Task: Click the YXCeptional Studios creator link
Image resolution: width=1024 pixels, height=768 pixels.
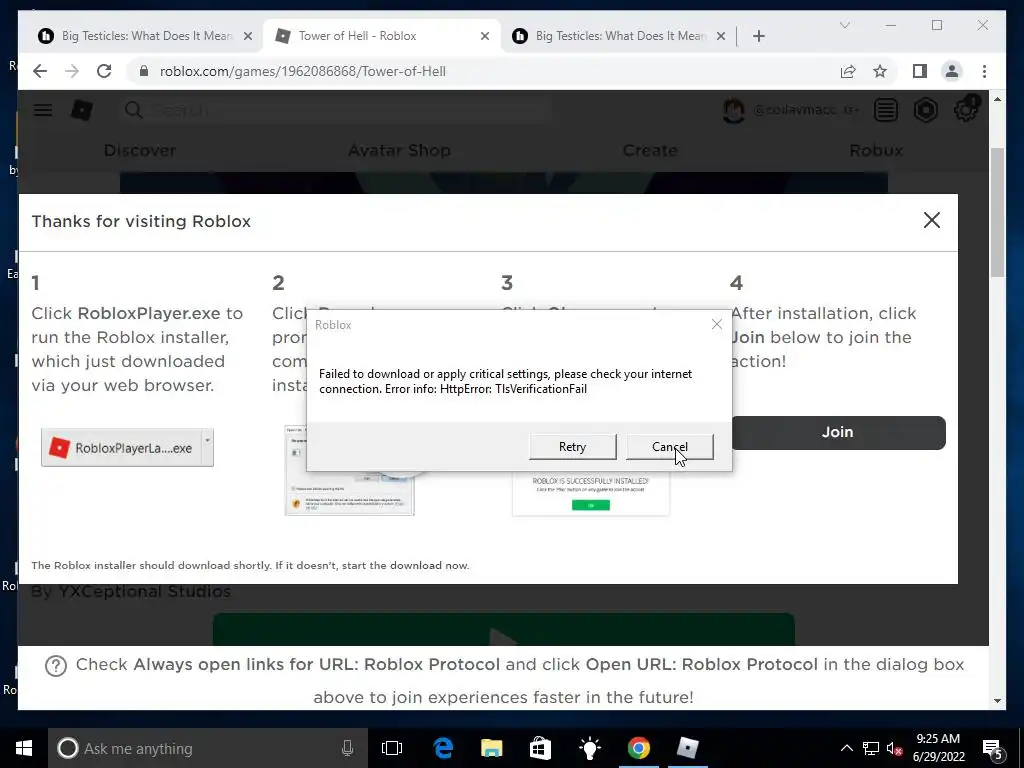Action: (144, 592)
